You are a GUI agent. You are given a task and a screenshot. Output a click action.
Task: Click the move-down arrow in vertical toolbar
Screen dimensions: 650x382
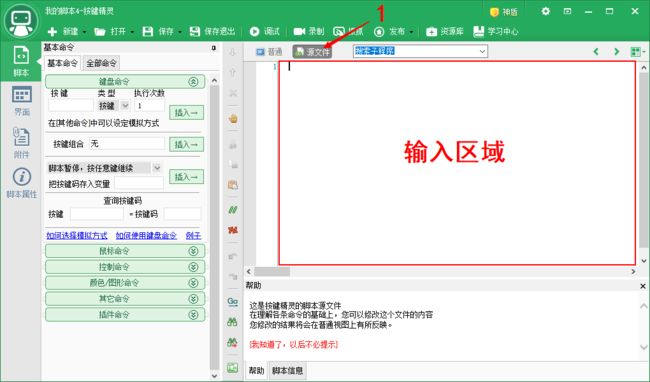(233, 52)
